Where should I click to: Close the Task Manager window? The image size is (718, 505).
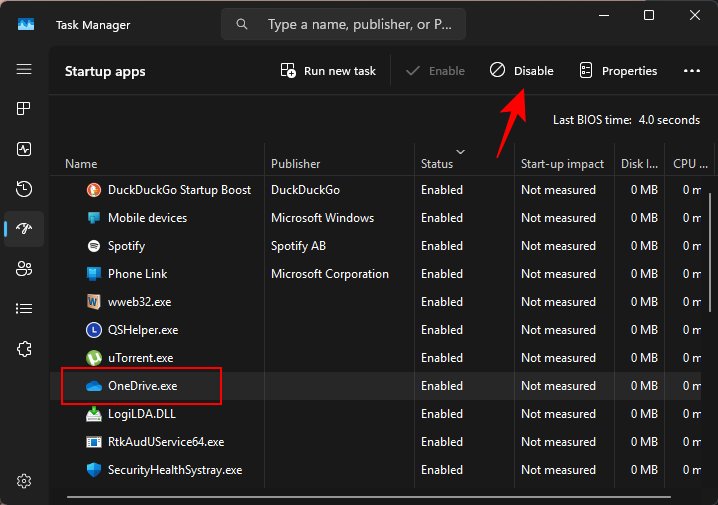(x=695, y=15)
